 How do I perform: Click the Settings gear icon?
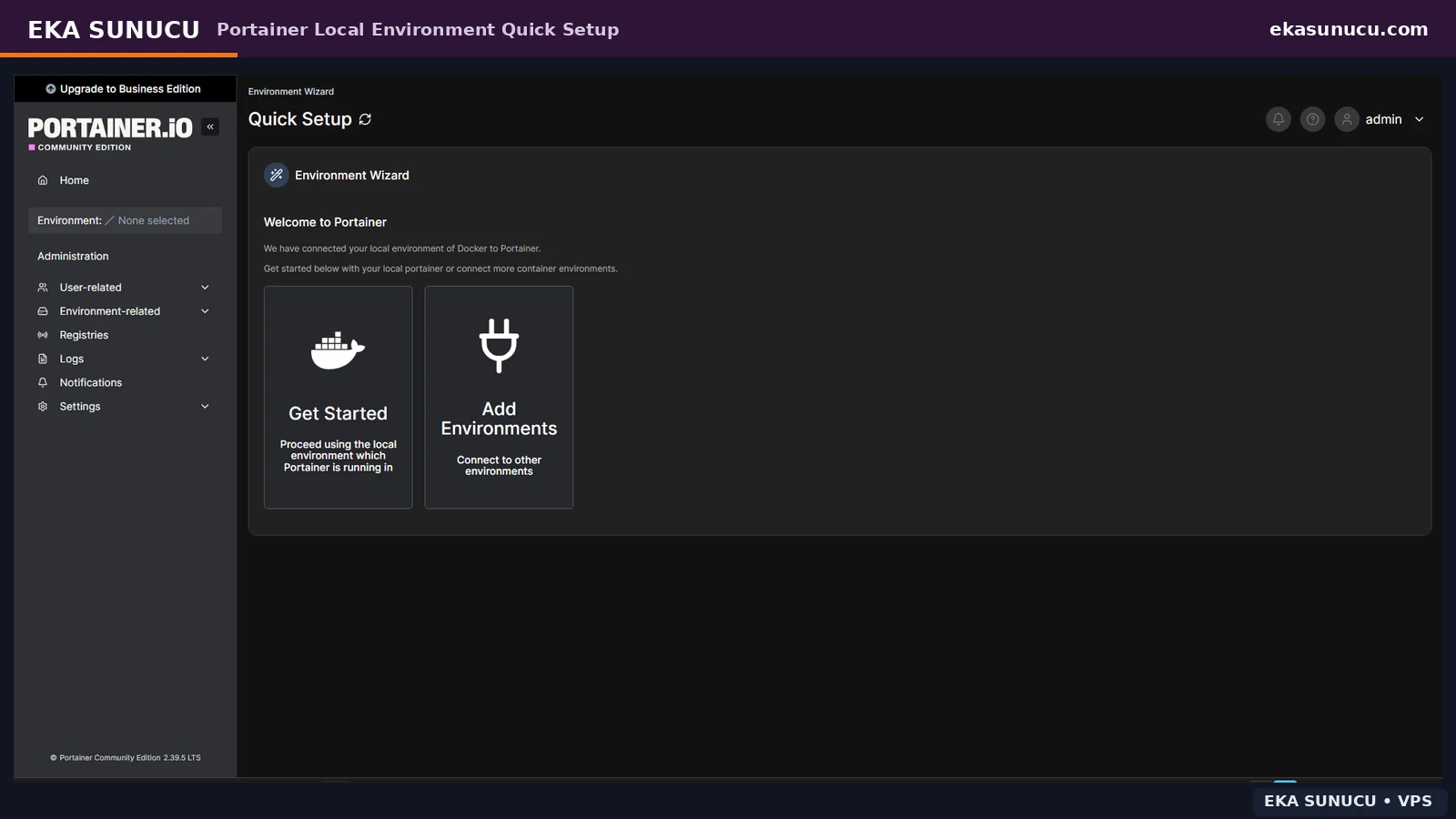point(43,407)
